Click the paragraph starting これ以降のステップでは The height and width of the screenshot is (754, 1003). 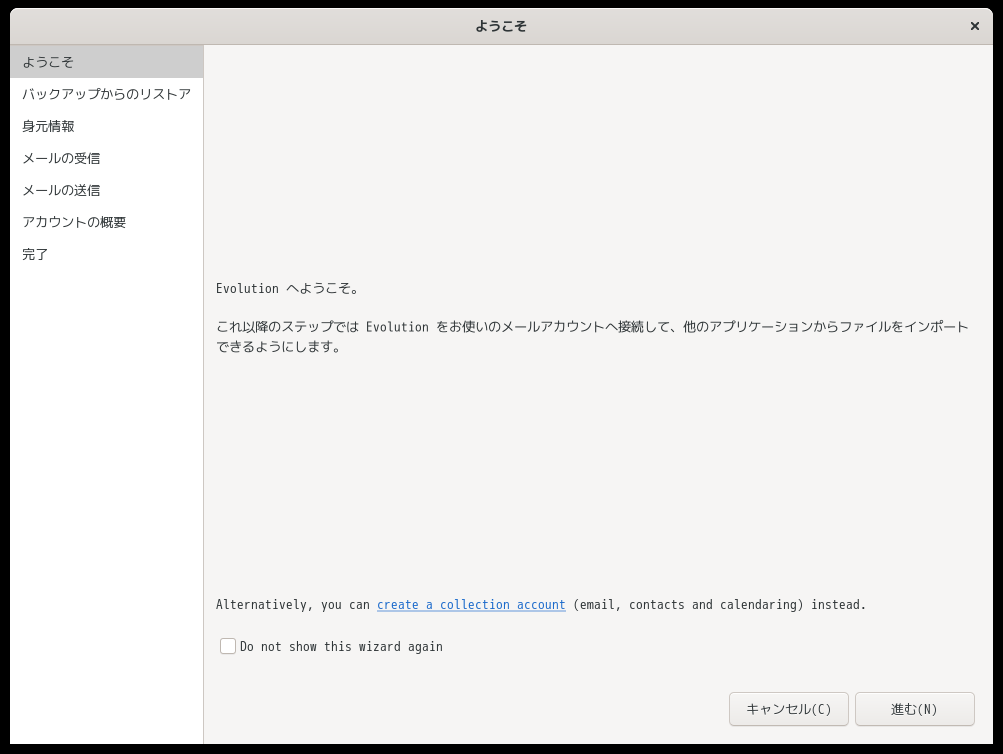coord(592,336)
